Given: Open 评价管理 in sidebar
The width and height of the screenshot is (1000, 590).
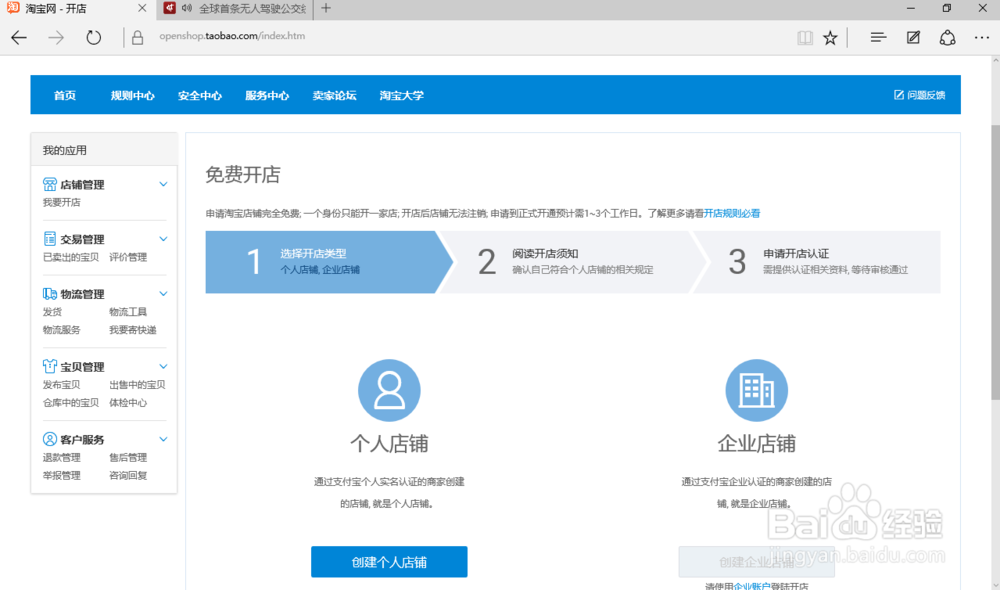Looking at the screenshot, I should pos(128,257).
